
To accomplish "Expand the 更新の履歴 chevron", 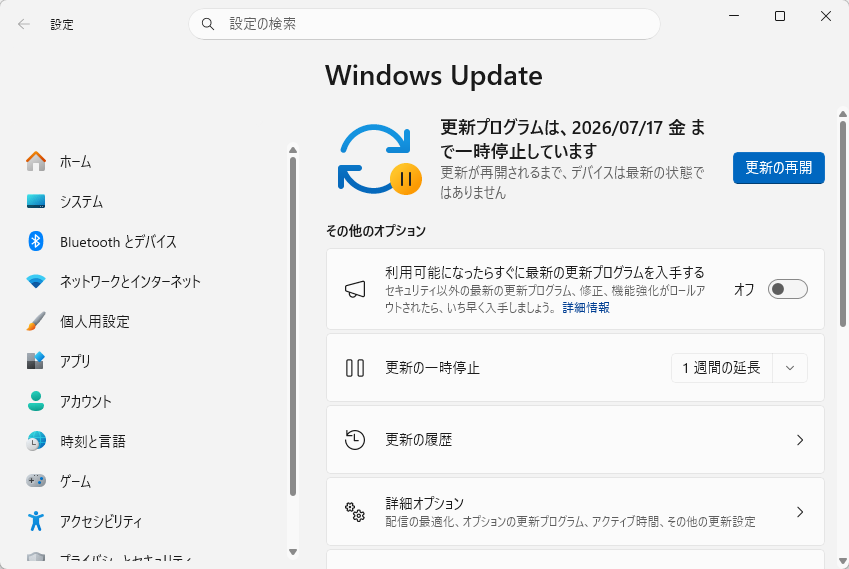I will 800,440.
